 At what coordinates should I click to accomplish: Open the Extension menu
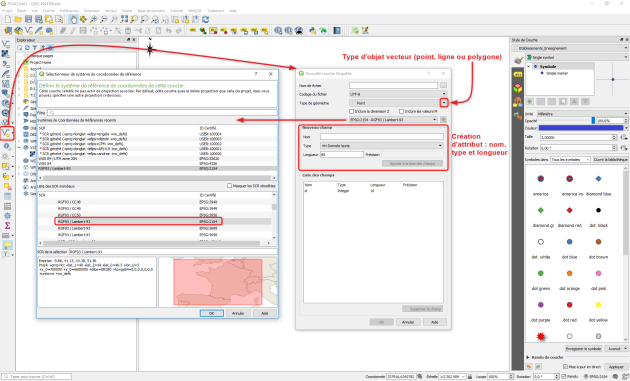[92, 11]
